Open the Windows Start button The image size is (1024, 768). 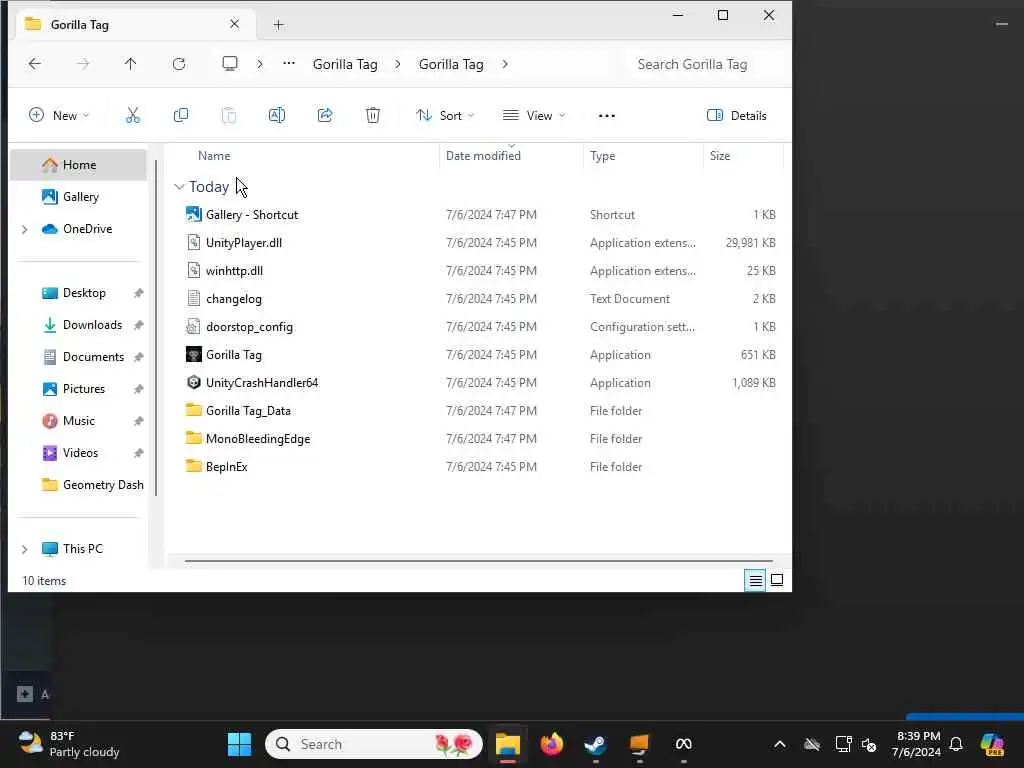tap(239, 744)
